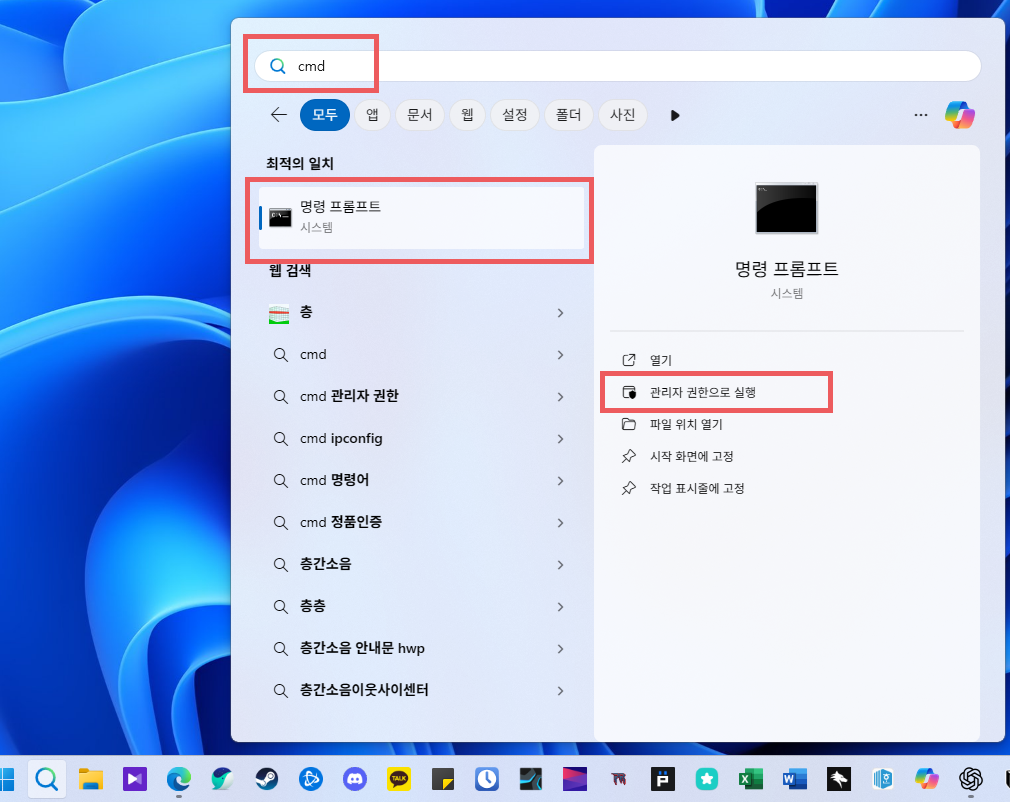Open the wolf logo app on taskbar
Image resolution: width=1010 pixels, height=802 pixels.
839,779
